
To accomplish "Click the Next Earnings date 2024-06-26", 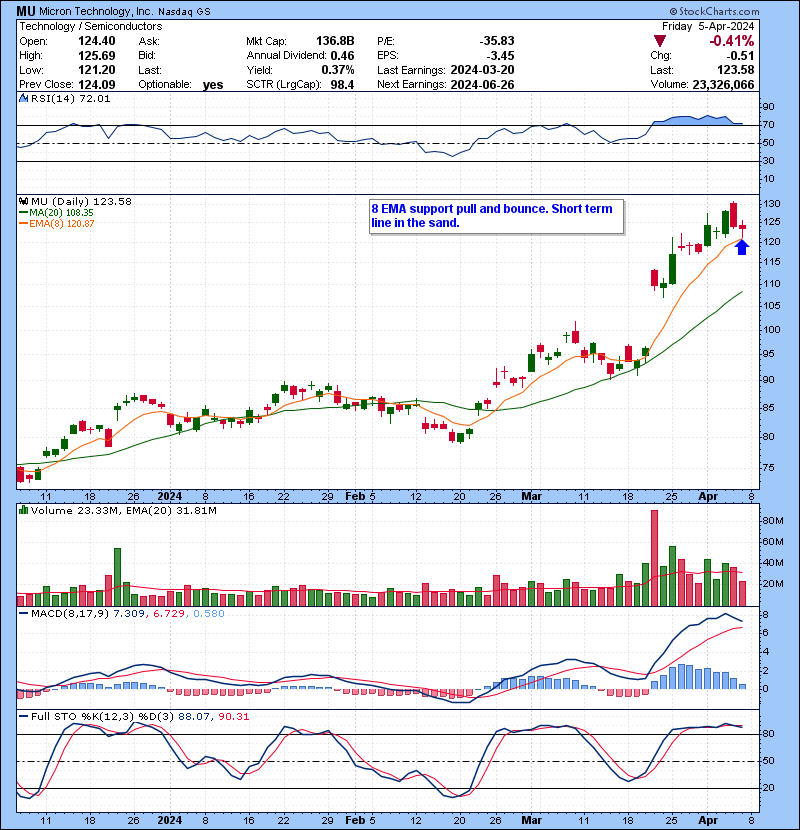I will (482, 84).
